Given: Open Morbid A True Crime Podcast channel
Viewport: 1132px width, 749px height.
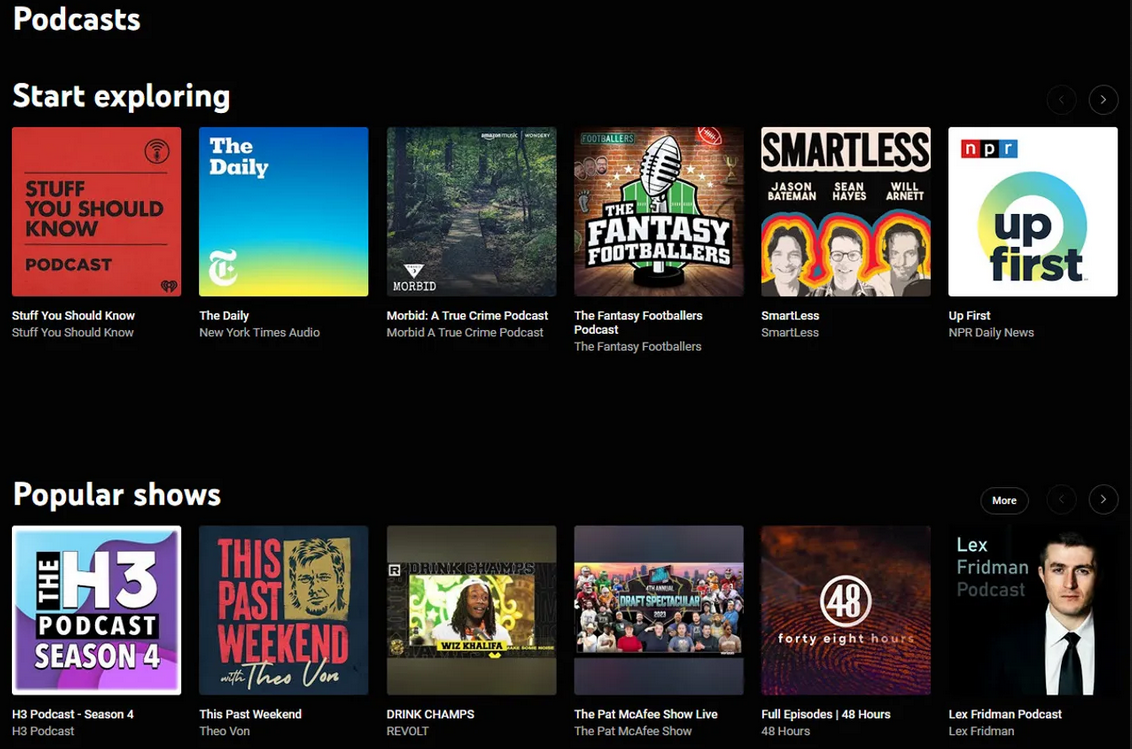Looking at the screenshot, I should click(465, 332).
